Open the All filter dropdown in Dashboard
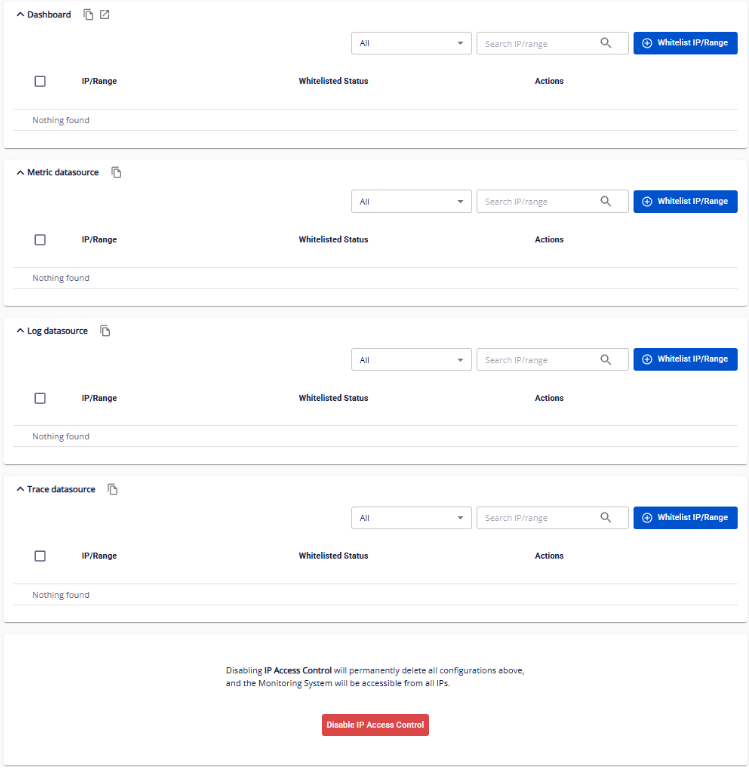Viewport: 749px width, 768px height. click(411, 44)
